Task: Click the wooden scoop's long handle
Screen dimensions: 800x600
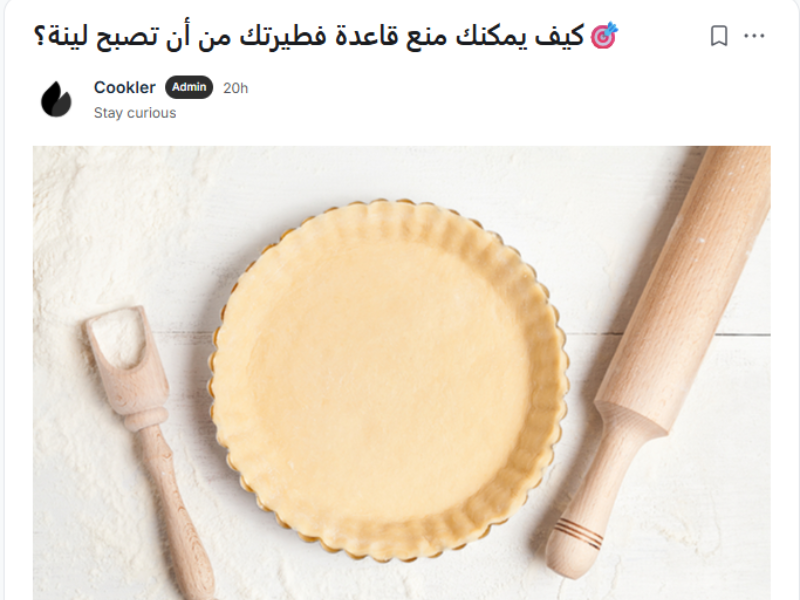Action: [173, 510]
